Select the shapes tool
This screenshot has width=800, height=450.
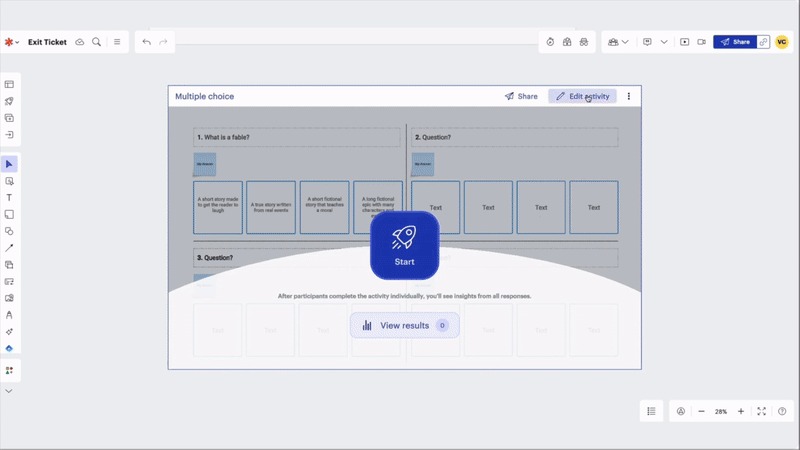tap(9, 231)
